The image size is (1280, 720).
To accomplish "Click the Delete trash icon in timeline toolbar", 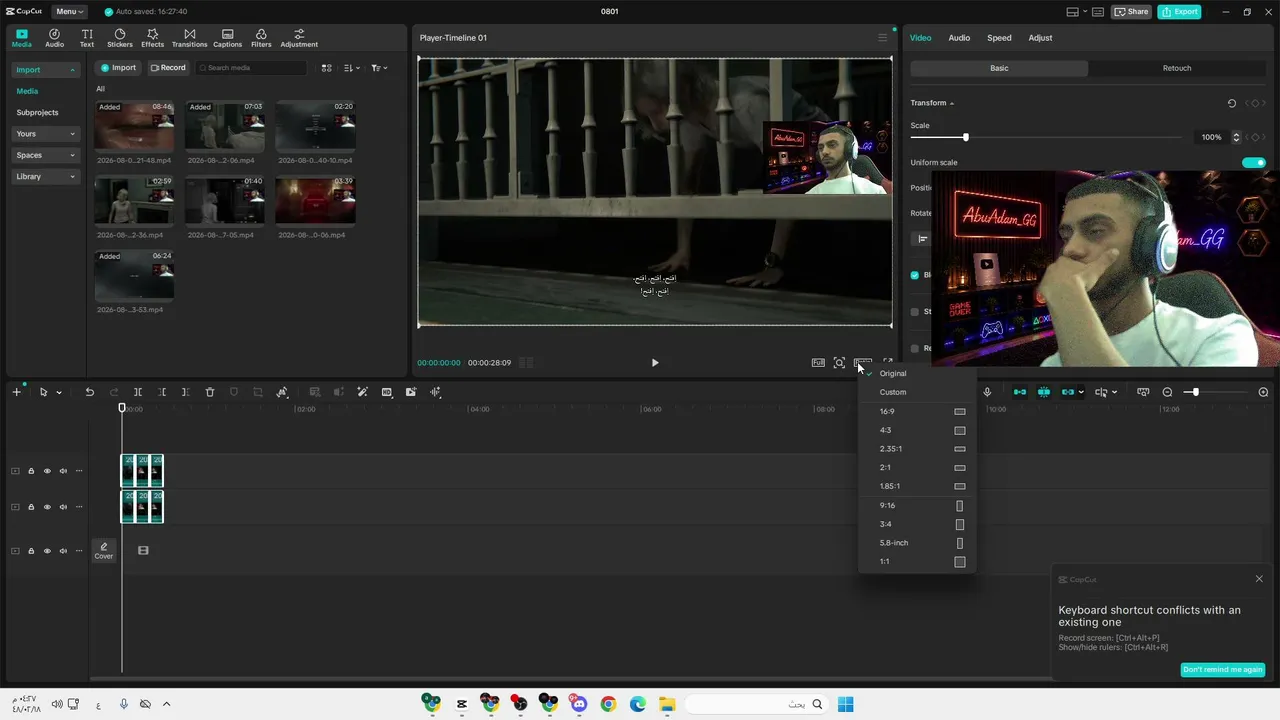I will (x=210, y=392).
